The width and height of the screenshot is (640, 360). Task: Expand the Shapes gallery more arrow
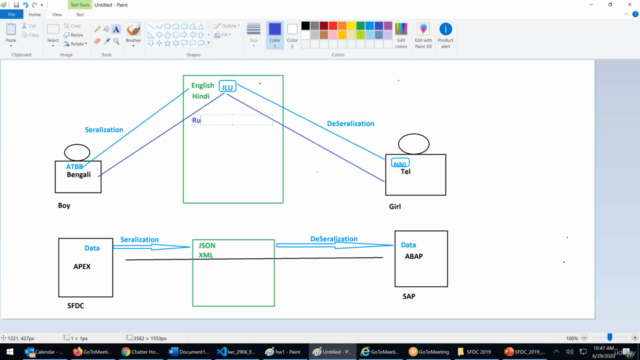tap(209, 43)
